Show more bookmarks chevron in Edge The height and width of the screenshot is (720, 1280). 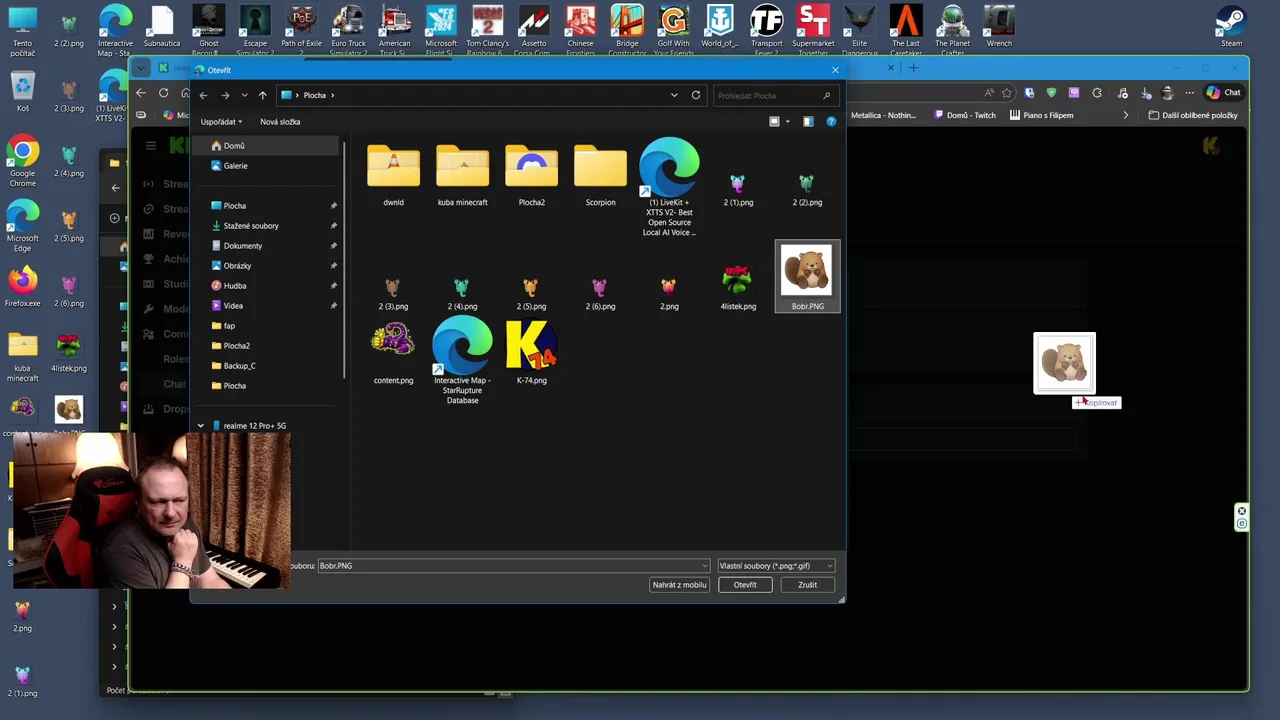pyautogui.click(x=1125, y=115)
